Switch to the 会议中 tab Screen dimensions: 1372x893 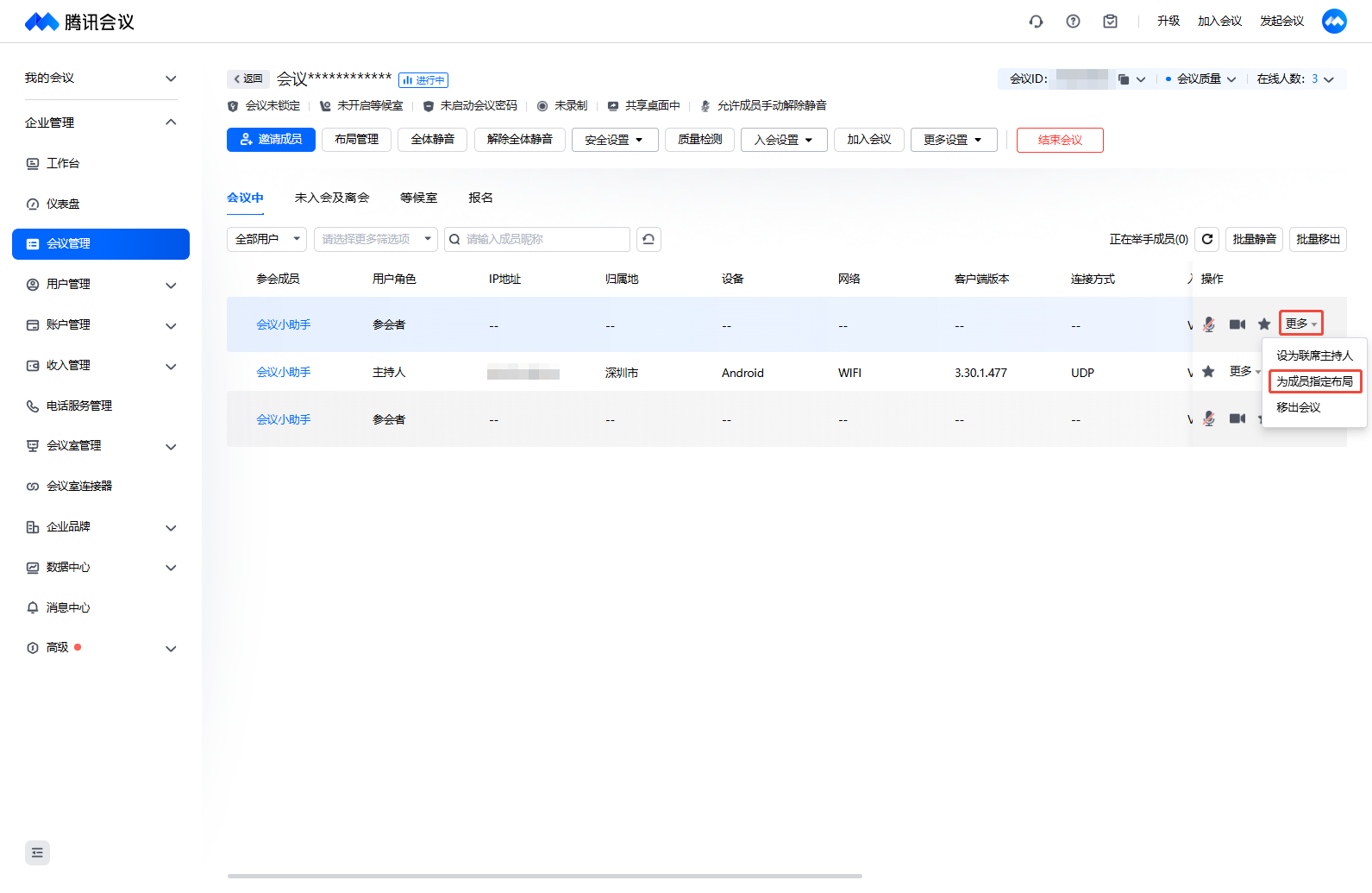point(245,198)
